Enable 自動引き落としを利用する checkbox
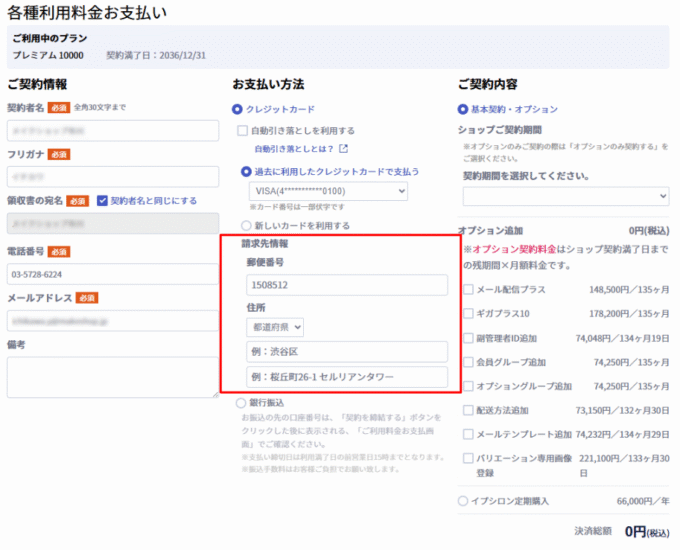 (242, 130)
